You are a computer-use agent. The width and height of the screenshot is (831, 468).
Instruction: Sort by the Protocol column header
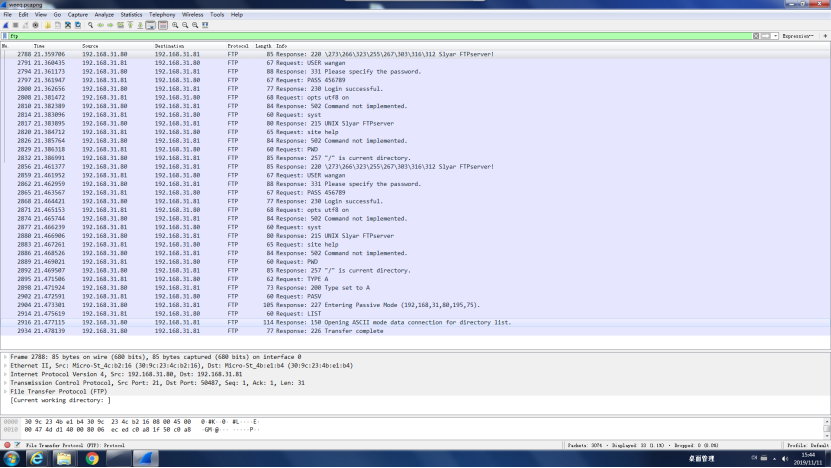238,46
